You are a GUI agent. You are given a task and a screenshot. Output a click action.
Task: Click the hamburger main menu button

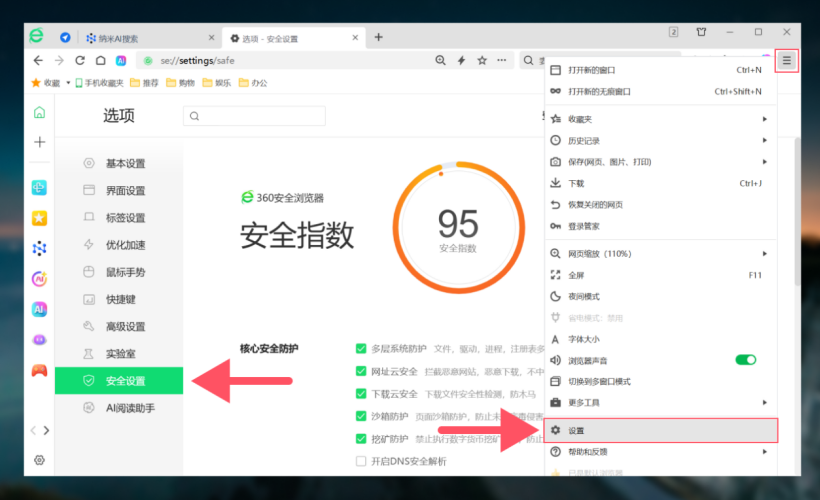point(786,60)
